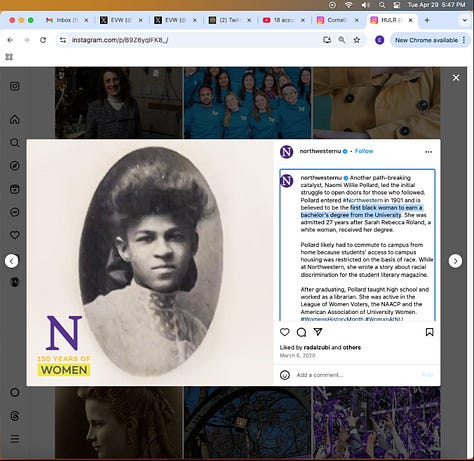Reload the Instagram page

pos(43,40)
